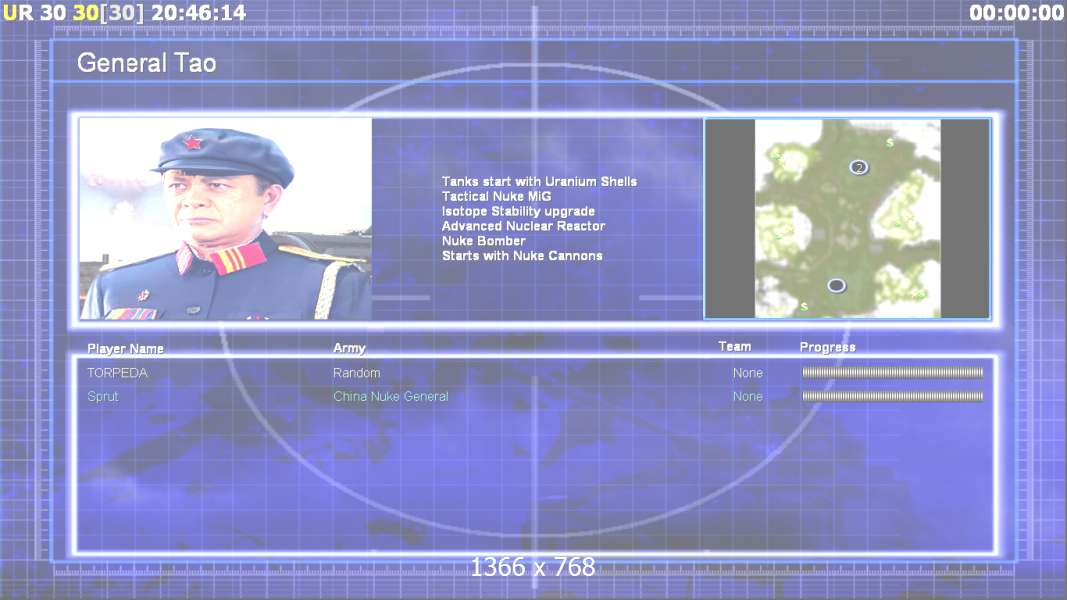Click the map preview thumbnail
This screenshot has width=1067, height=600.
[x=847, y=218]
